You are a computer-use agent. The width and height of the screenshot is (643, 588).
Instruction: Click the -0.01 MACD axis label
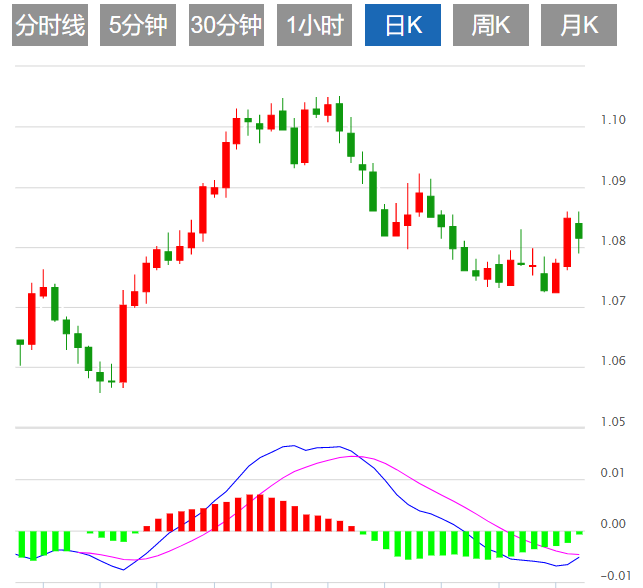616,576
